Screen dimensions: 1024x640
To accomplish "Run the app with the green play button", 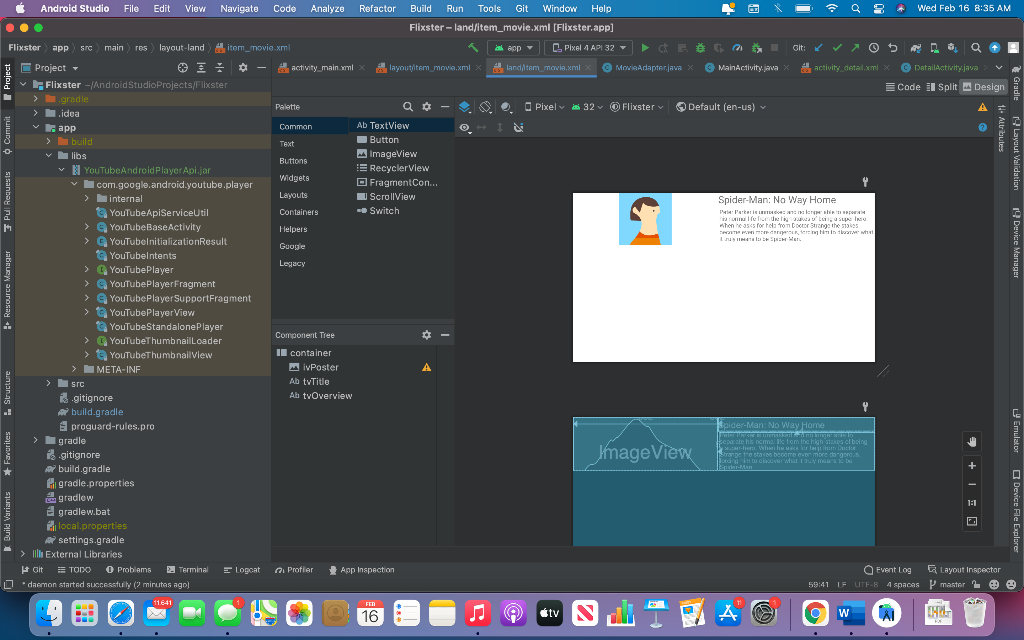I will pos(645,48).
